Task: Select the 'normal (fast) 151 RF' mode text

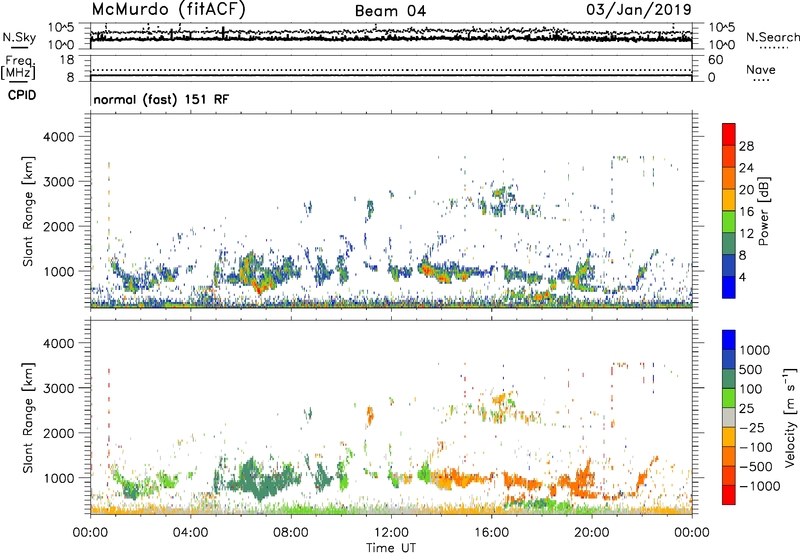Action: 161,99
